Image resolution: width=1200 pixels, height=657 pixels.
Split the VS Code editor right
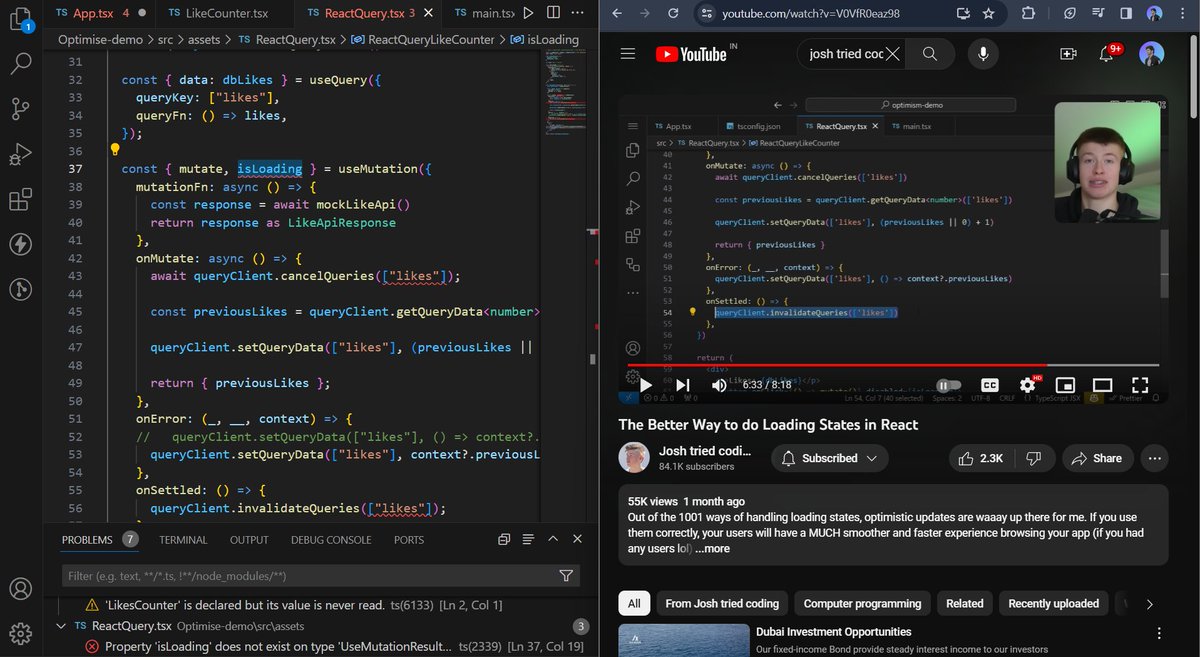(553, 13)
